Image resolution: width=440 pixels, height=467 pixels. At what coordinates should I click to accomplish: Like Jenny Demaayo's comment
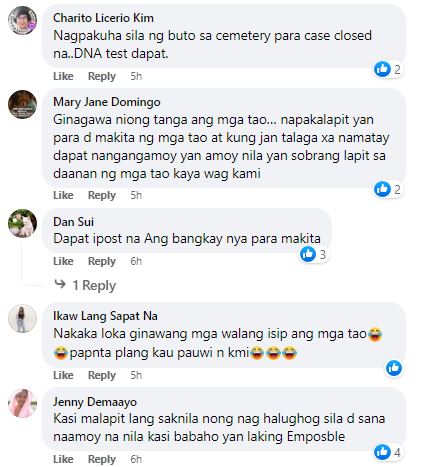click(63, 459)
